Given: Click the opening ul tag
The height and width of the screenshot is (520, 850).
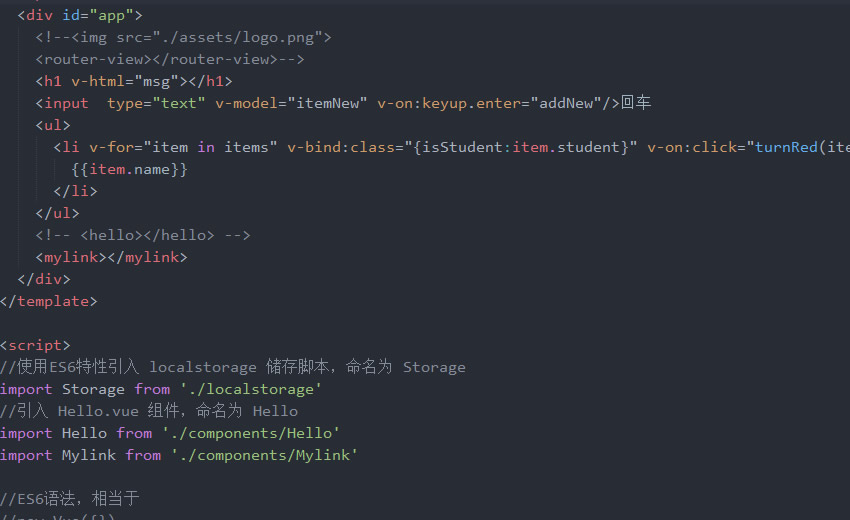Looking at the screenshot, I should (x=53, y=125).
